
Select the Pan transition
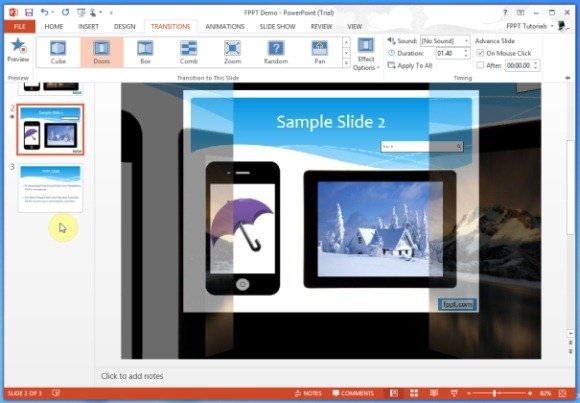[x=320, y=52]
